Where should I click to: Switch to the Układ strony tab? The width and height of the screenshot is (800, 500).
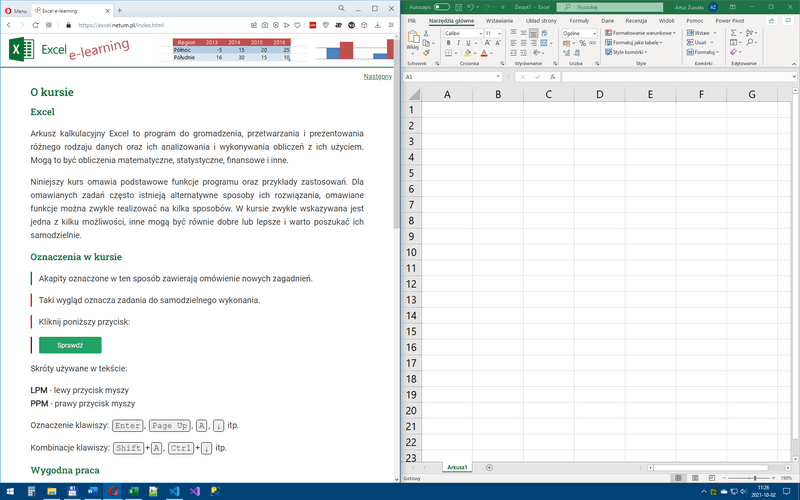click(x=541, y=21)
